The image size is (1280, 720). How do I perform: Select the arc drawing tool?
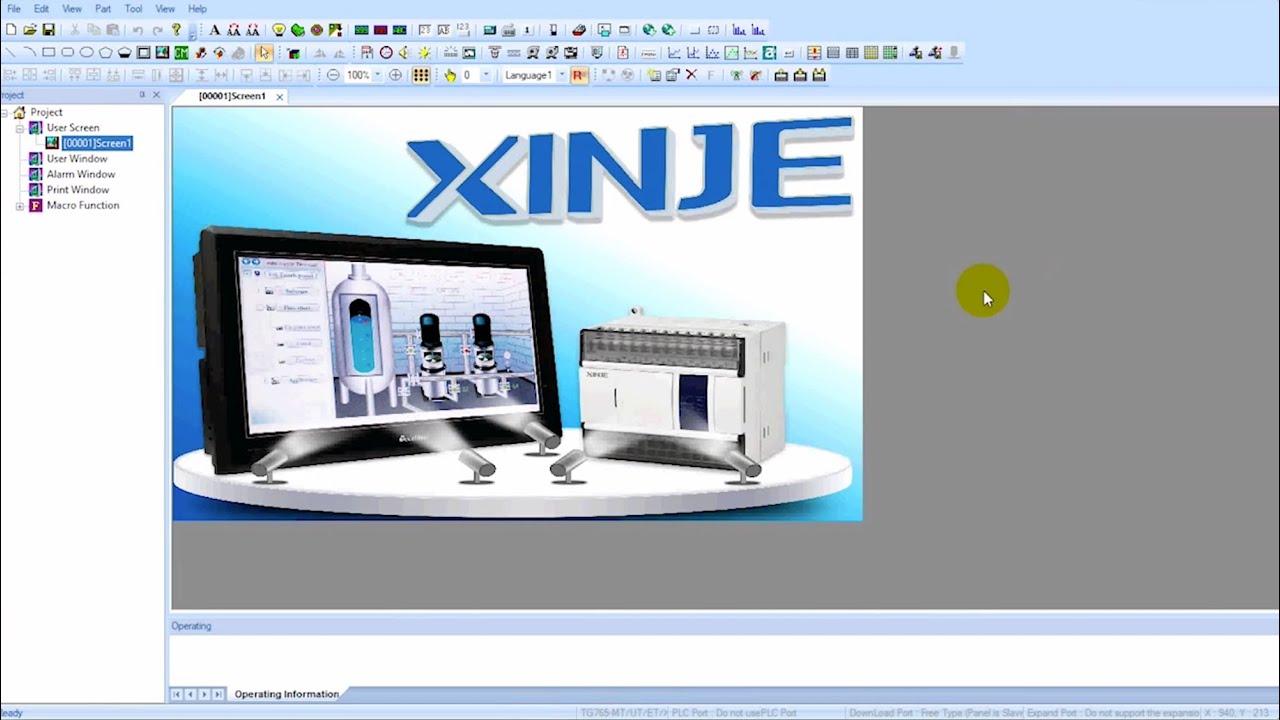click(x=29, y=52)
